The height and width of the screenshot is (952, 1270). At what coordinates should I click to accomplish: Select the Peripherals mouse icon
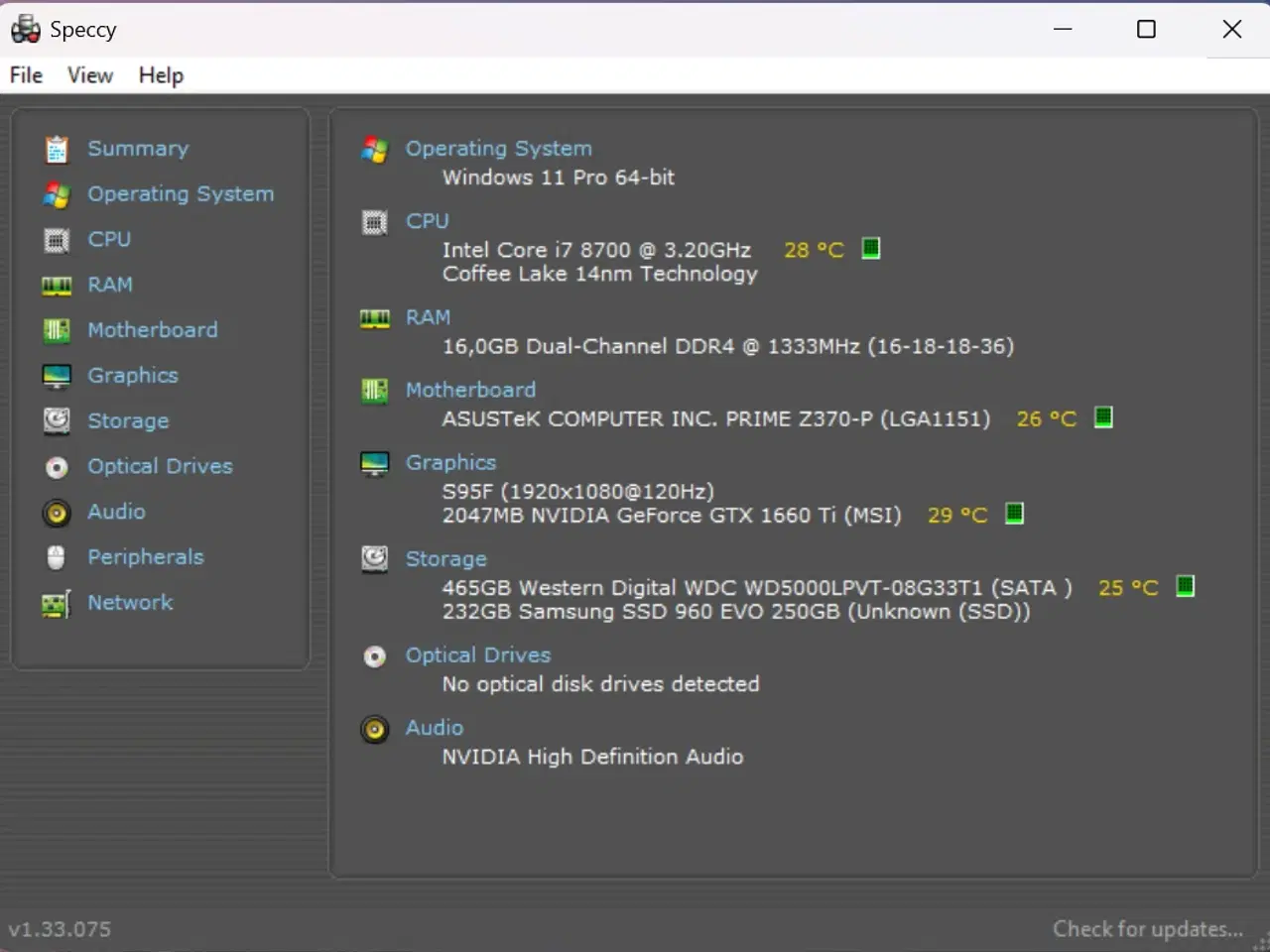[x=56, y=556]
